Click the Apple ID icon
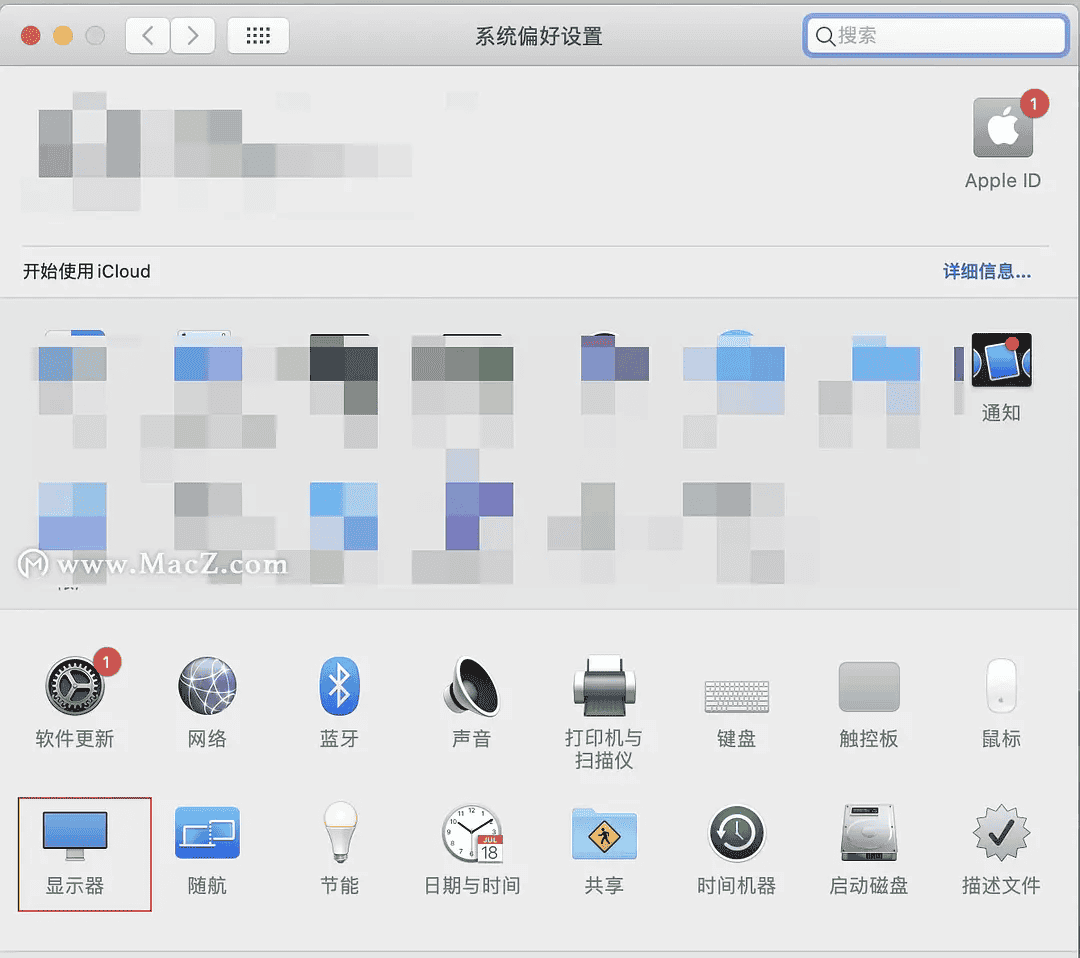This screenshot has width=1080, height=958. (x=1002, y=129)
